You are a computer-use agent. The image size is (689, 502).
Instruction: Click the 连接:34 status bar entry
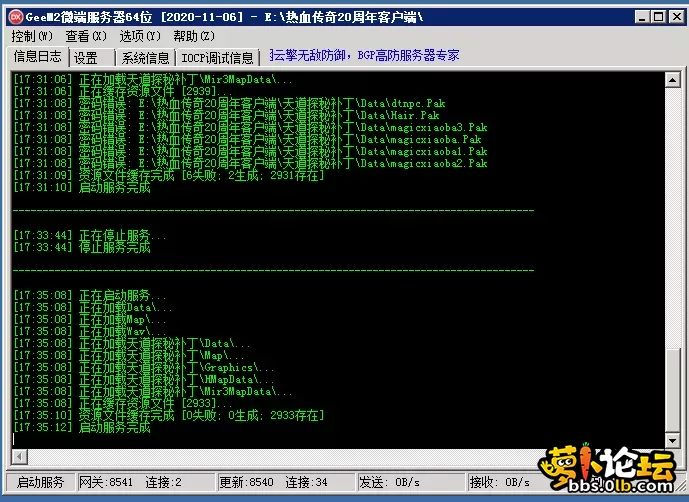[306, 482]
